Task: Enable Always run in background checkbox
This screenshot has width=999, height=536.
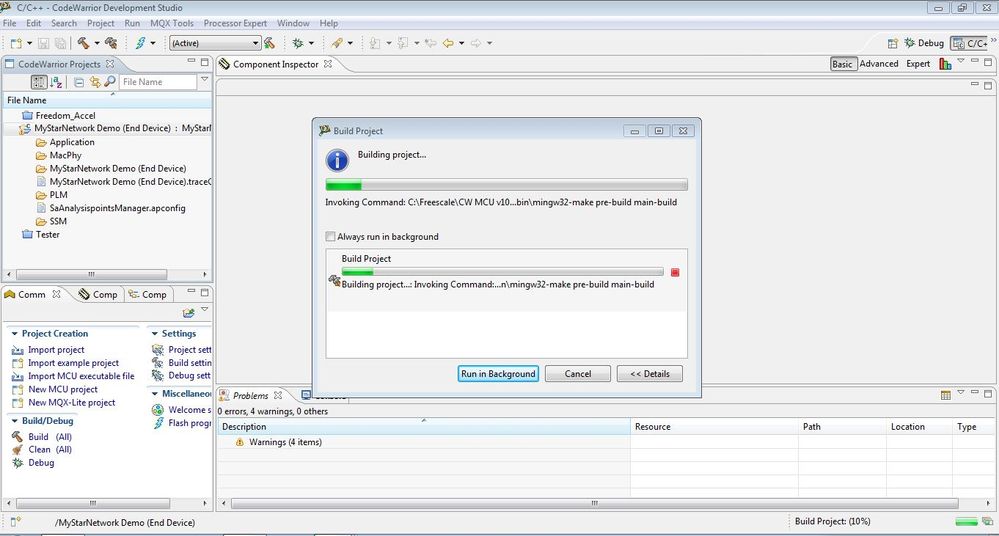Action: (x=330, y=236)
